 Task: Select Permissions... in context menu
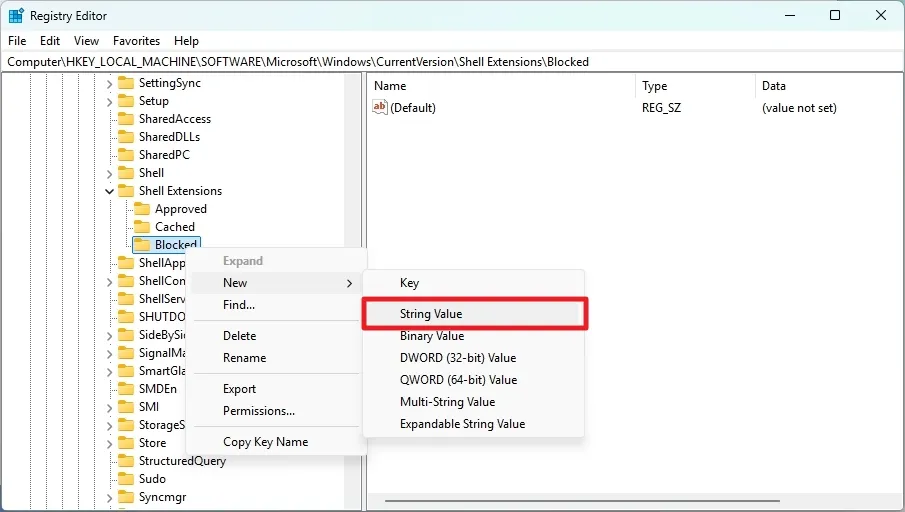(275, 411)
